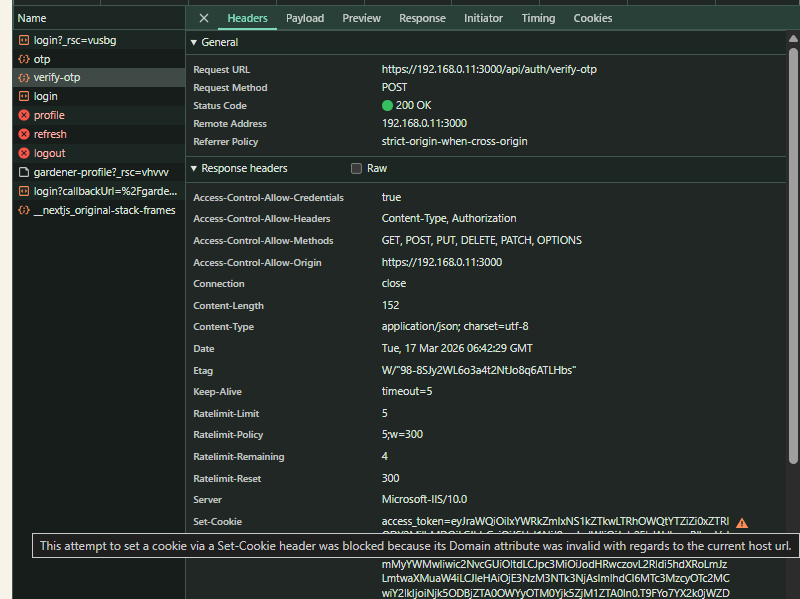The height and width of the screenshot is (599, 800).
Task: Click the Set-Cookie blocked warning triangle icon
Action: click(x=742, y=522)
